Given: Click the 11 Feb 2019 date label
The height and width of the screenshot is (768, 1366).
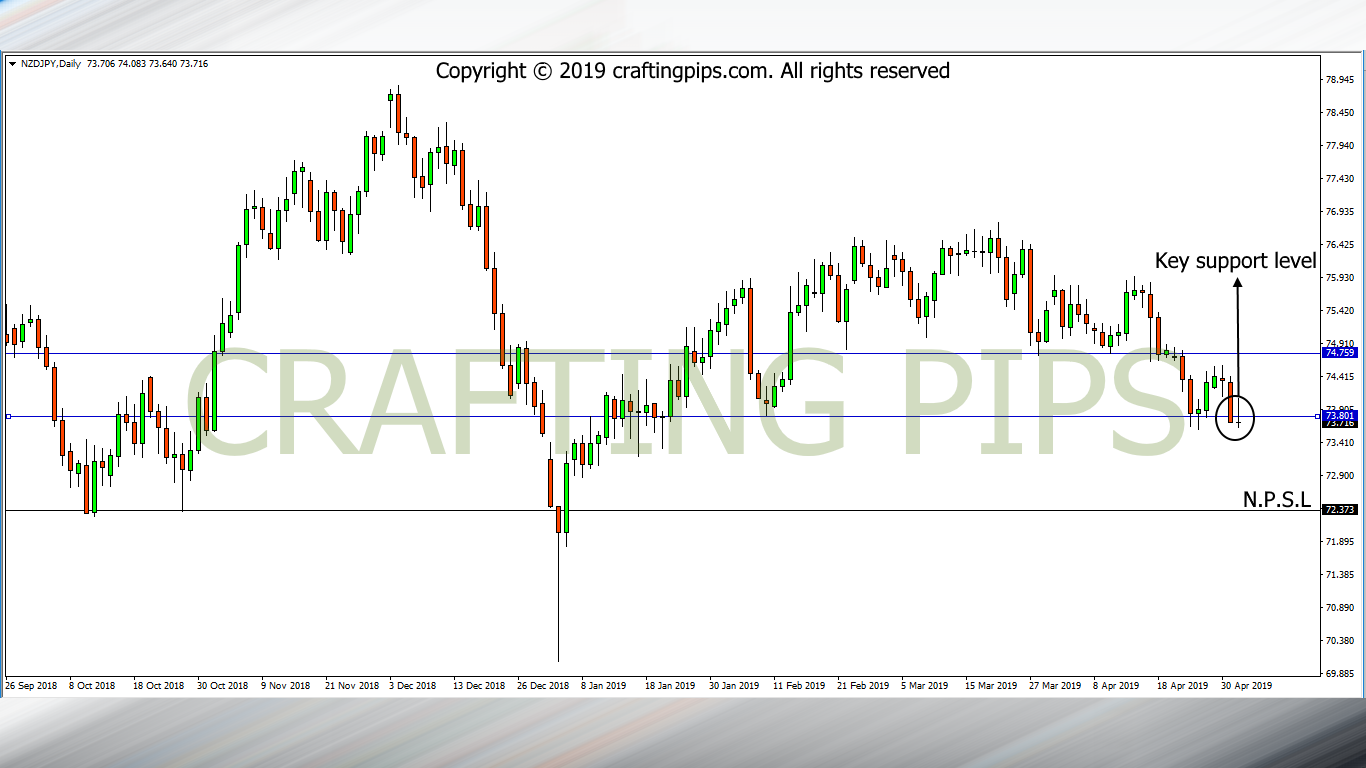Looking at the screenshot, I should coord(799,686).
